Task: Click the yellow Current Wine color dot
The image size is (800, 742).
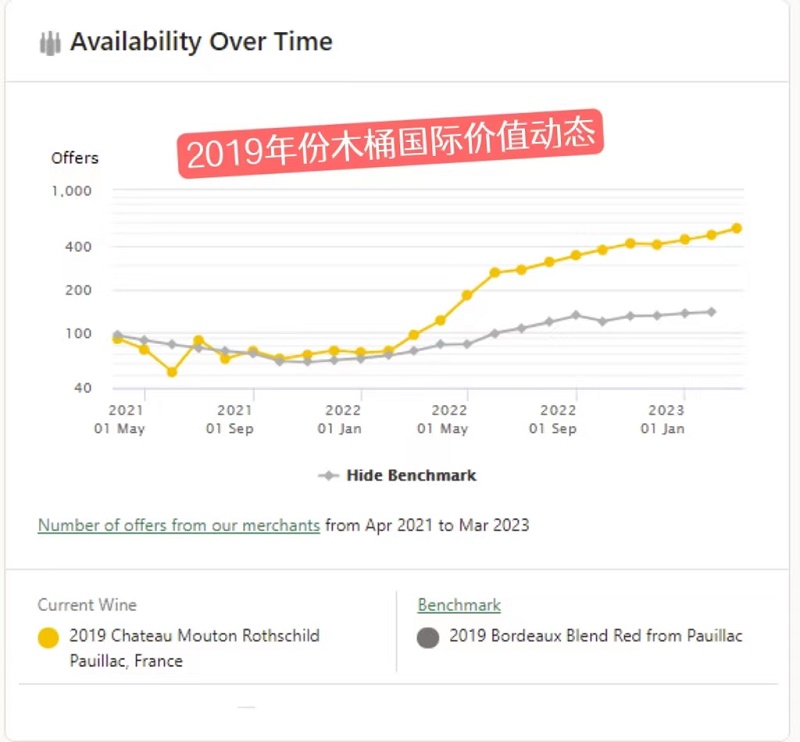Action: click(x=48, y=638)
